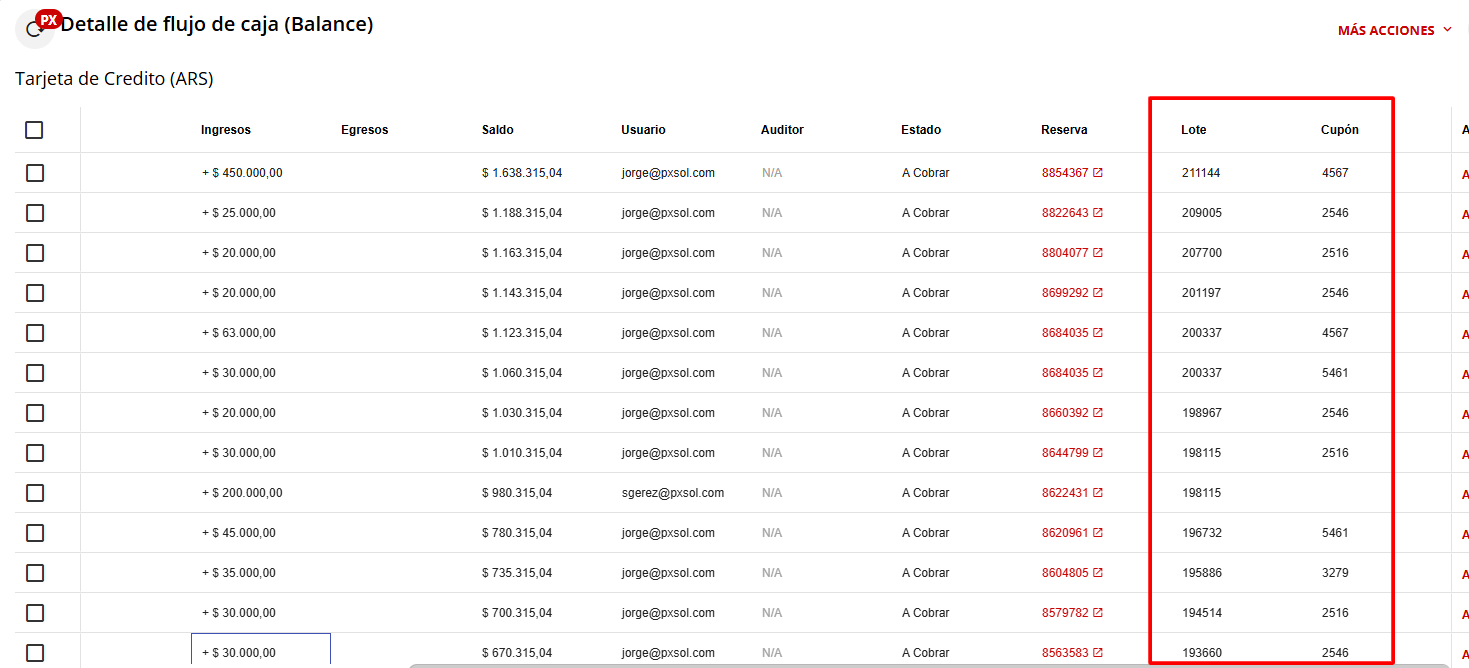Check the row with $ 450.000,00 ingreso

click(35, 173)
